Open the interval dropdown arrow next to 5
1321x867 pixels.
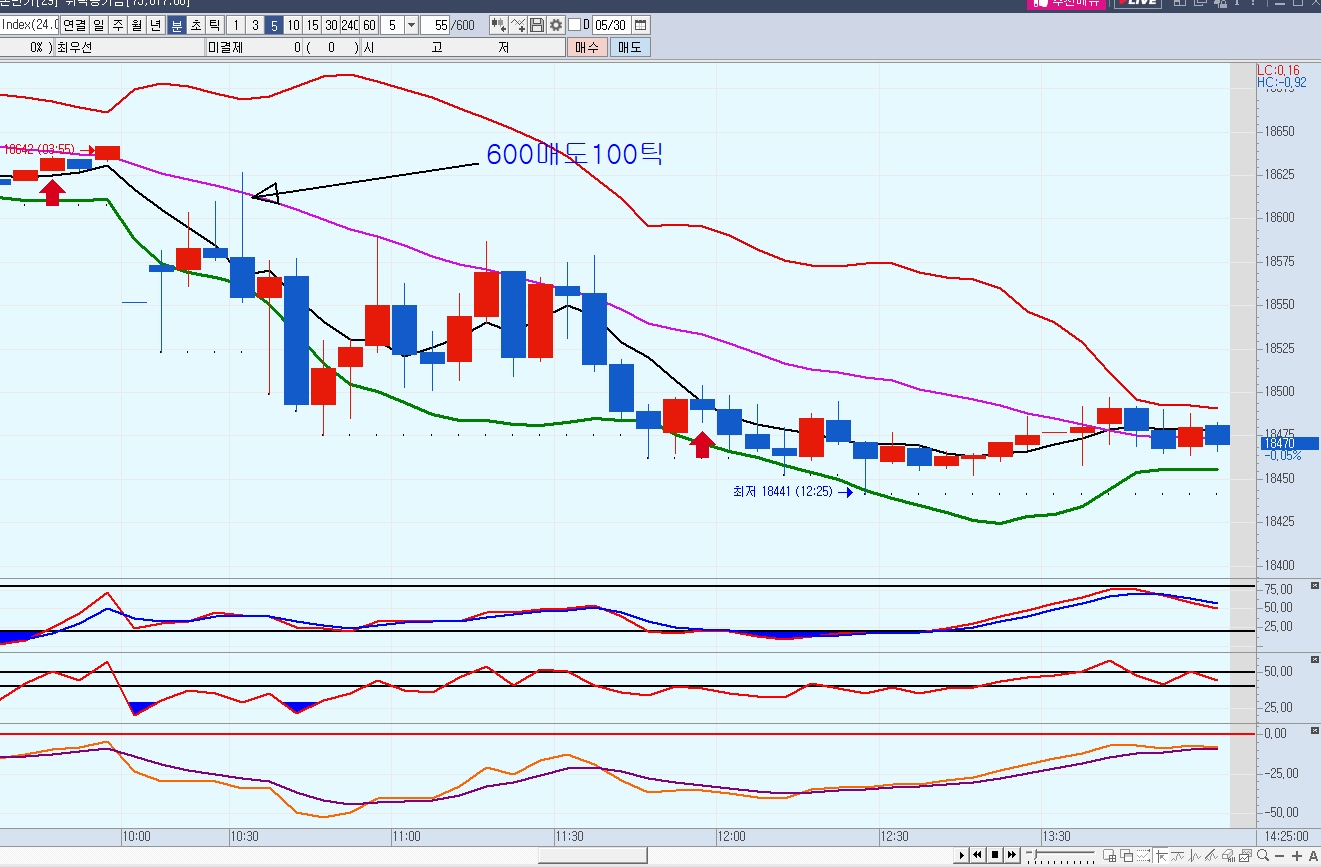(x=411, y=25)
